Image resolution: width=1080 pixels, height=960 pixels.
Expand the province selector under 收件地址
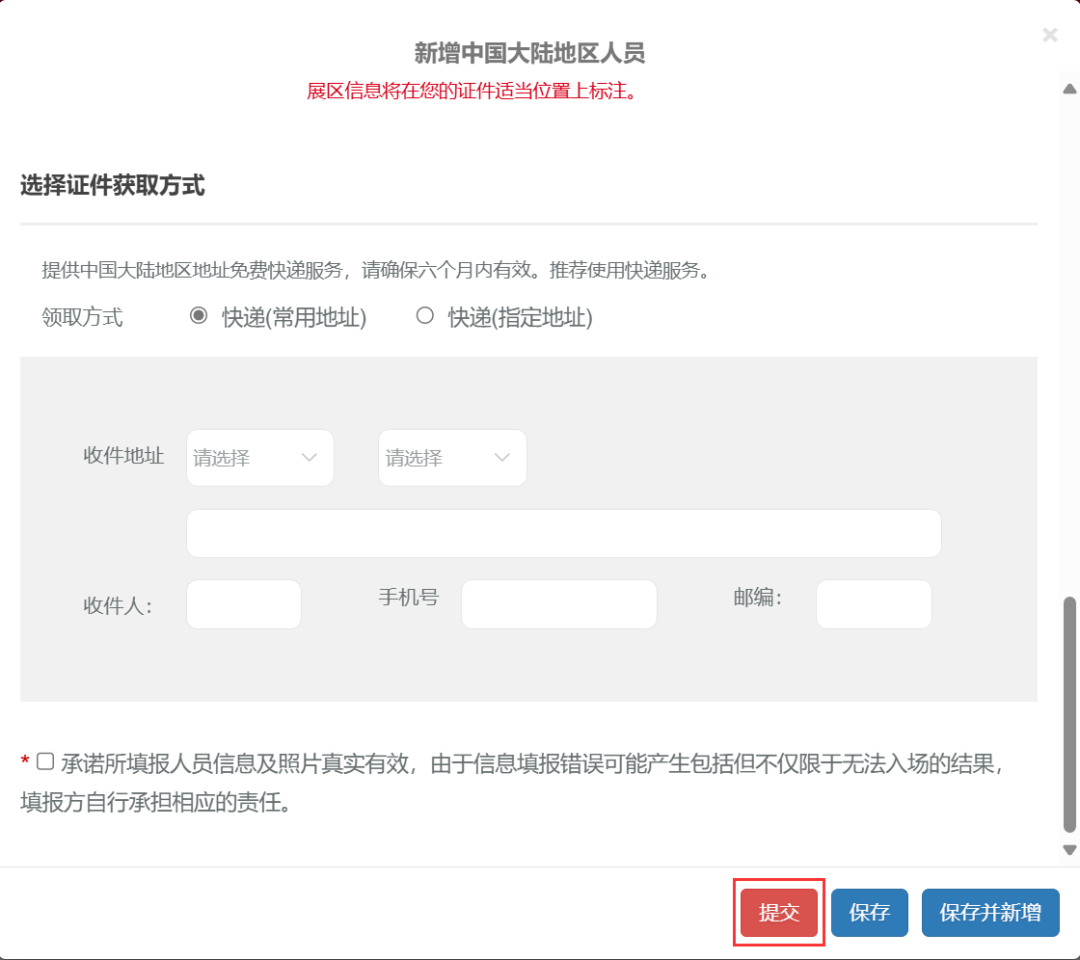tap(260, 458)
